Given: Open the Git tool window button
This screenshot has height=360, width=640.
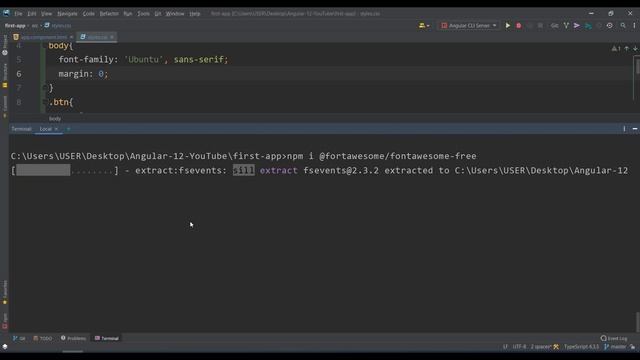Looking at the screenshot, I should [19, 338].
